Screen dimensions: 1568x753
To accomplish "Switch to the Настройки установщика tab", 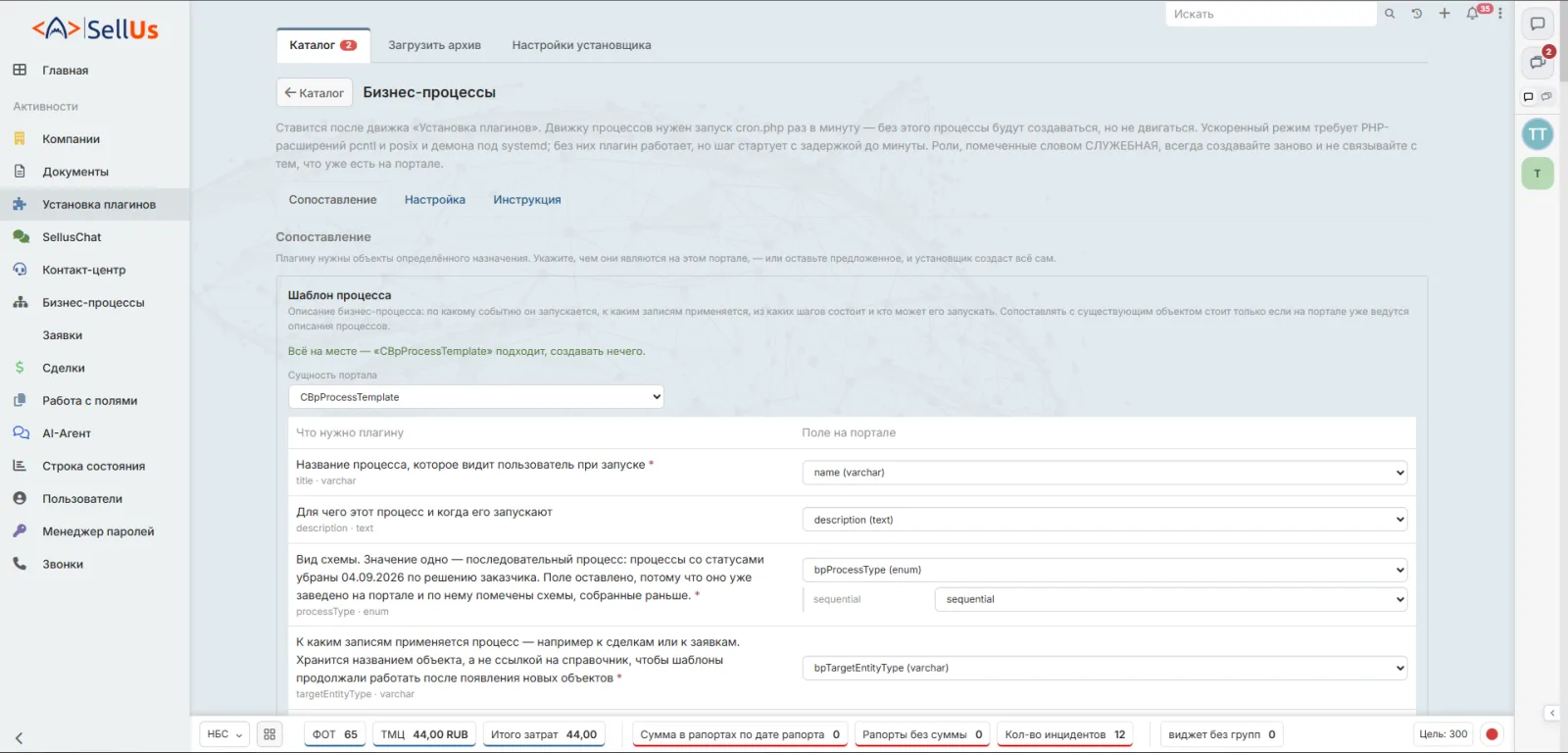I will click(x=581, y=45).
